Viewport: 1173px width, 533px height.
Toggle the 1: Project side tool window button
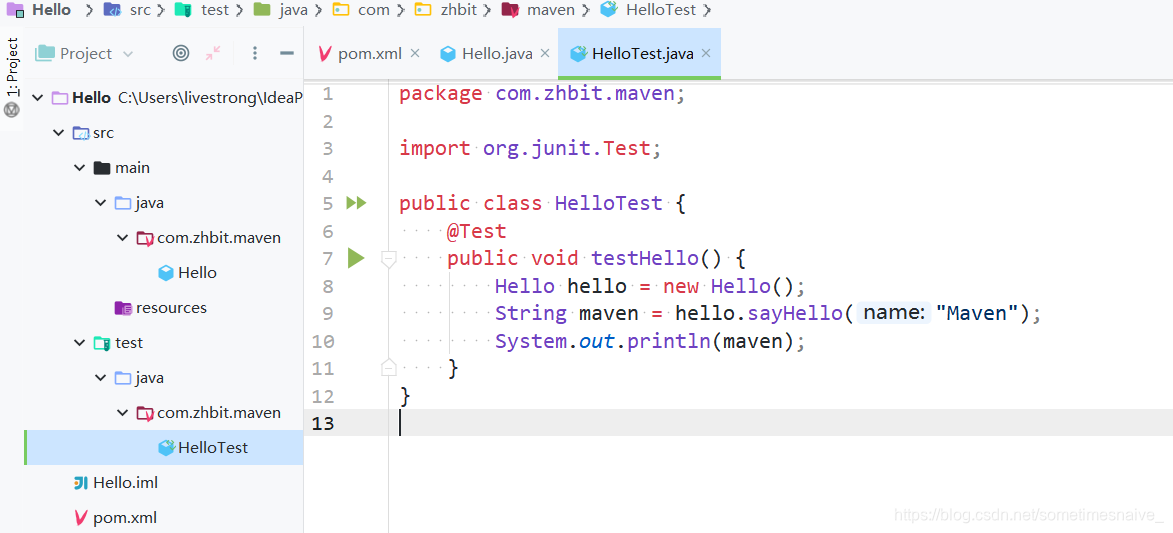pos(11,66)
